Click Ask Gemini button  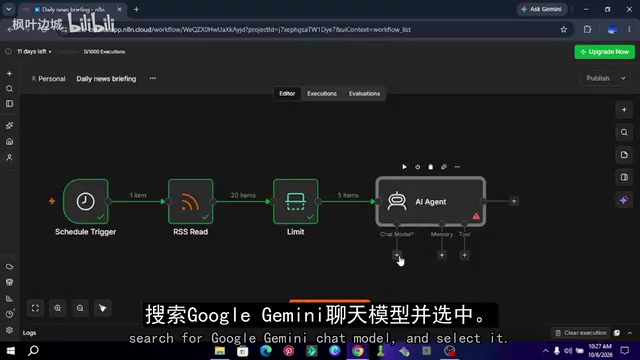point(542,9)
